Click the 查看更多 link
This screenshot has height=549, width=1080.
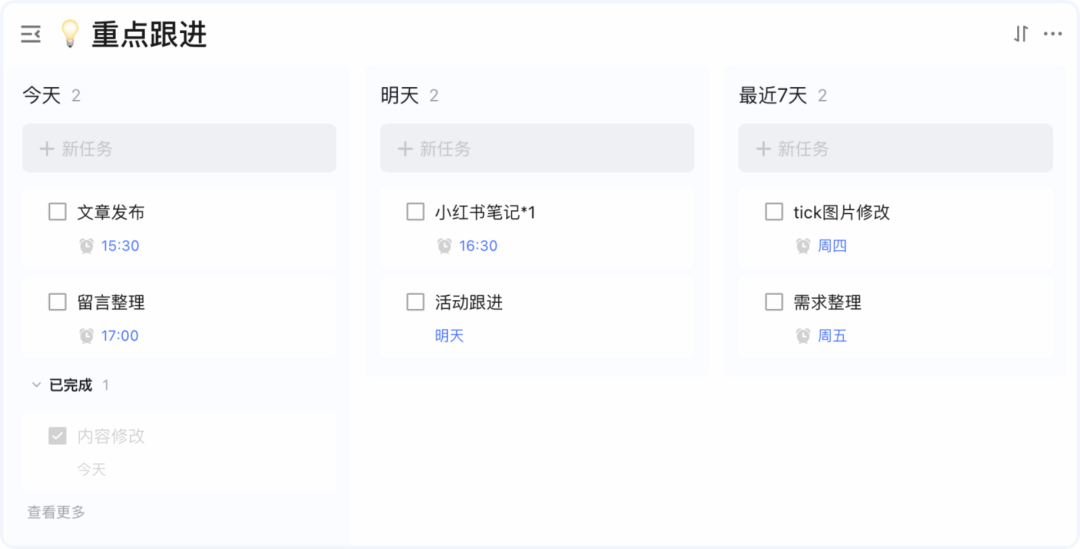(56, 512)
